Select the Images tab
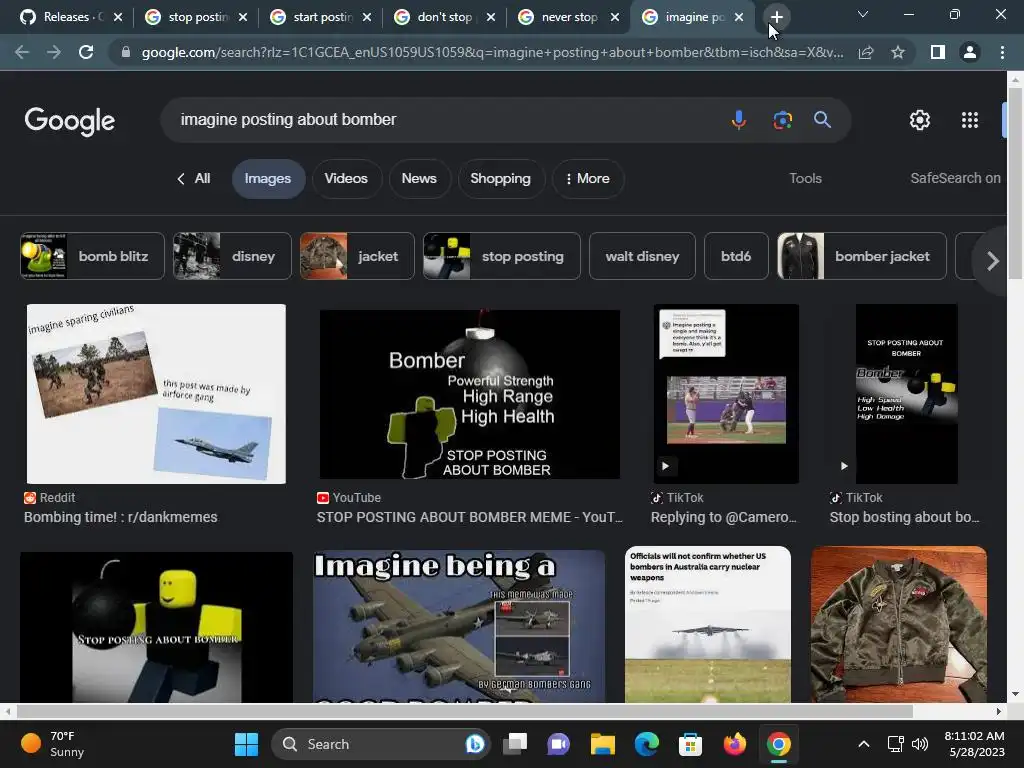1024x768 pixels. pos(268,178)
